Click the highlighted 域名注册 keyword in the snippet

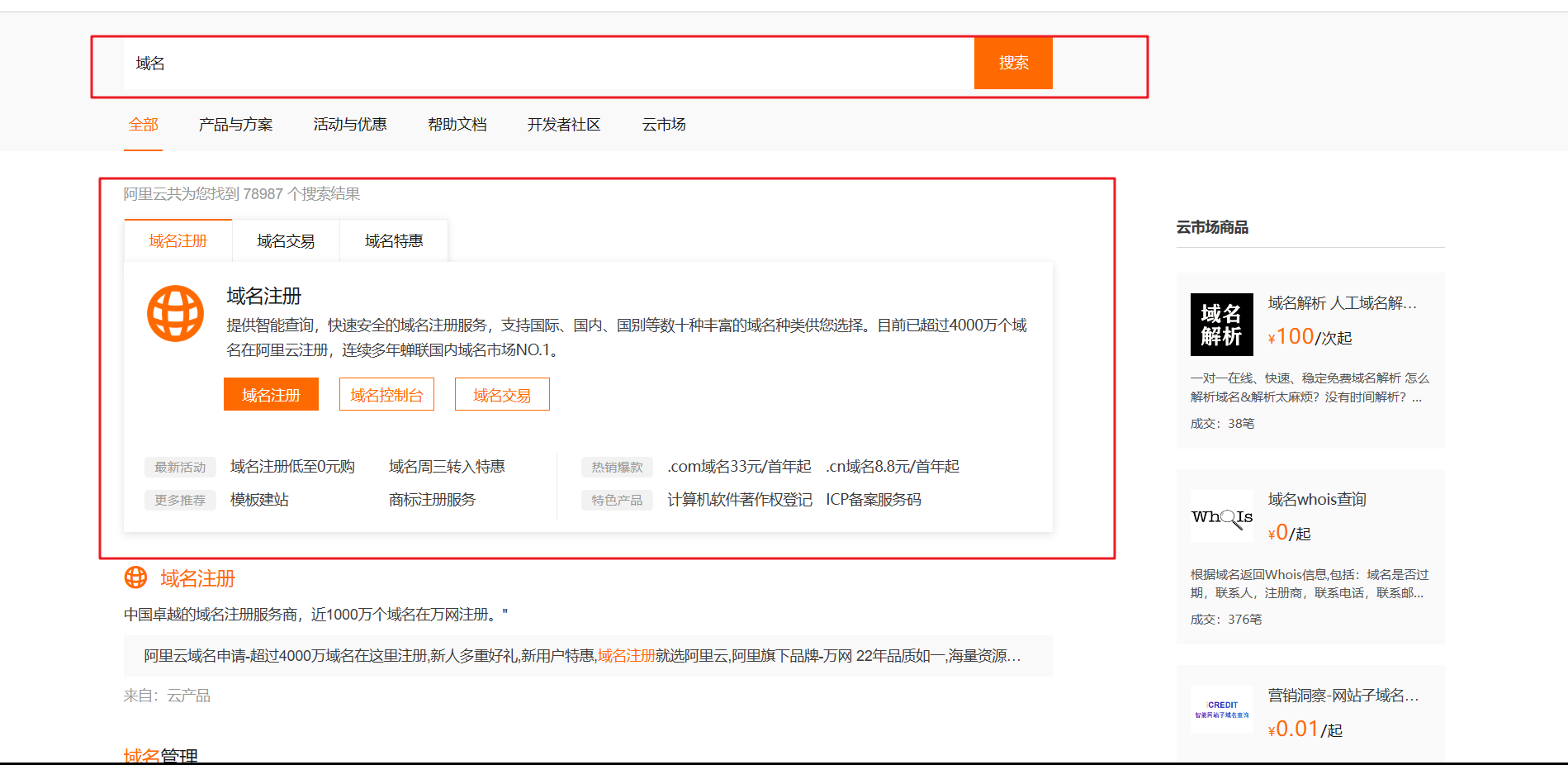pos(626,656)
